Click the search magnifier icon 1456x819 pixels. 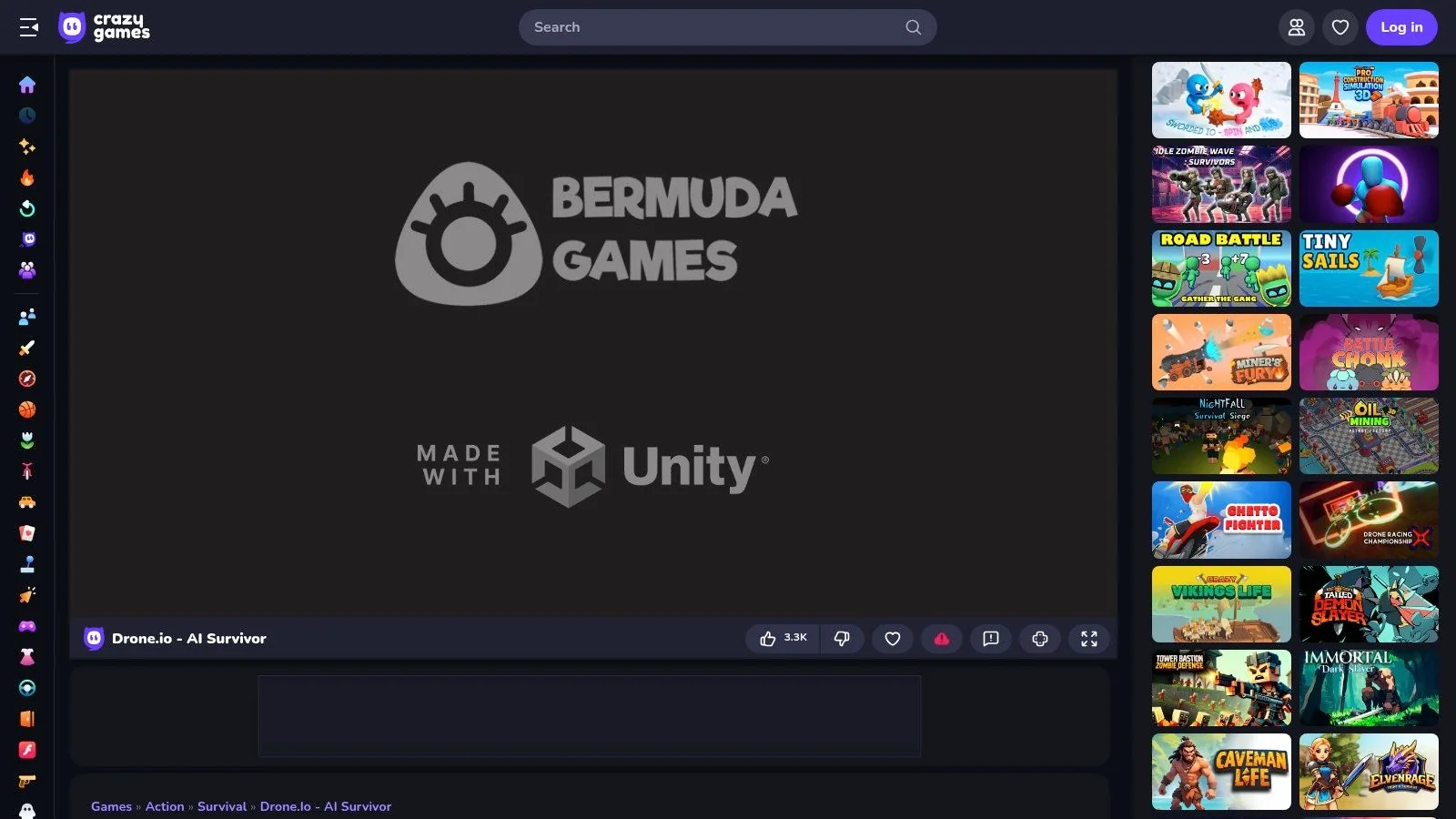pos(914,27)
